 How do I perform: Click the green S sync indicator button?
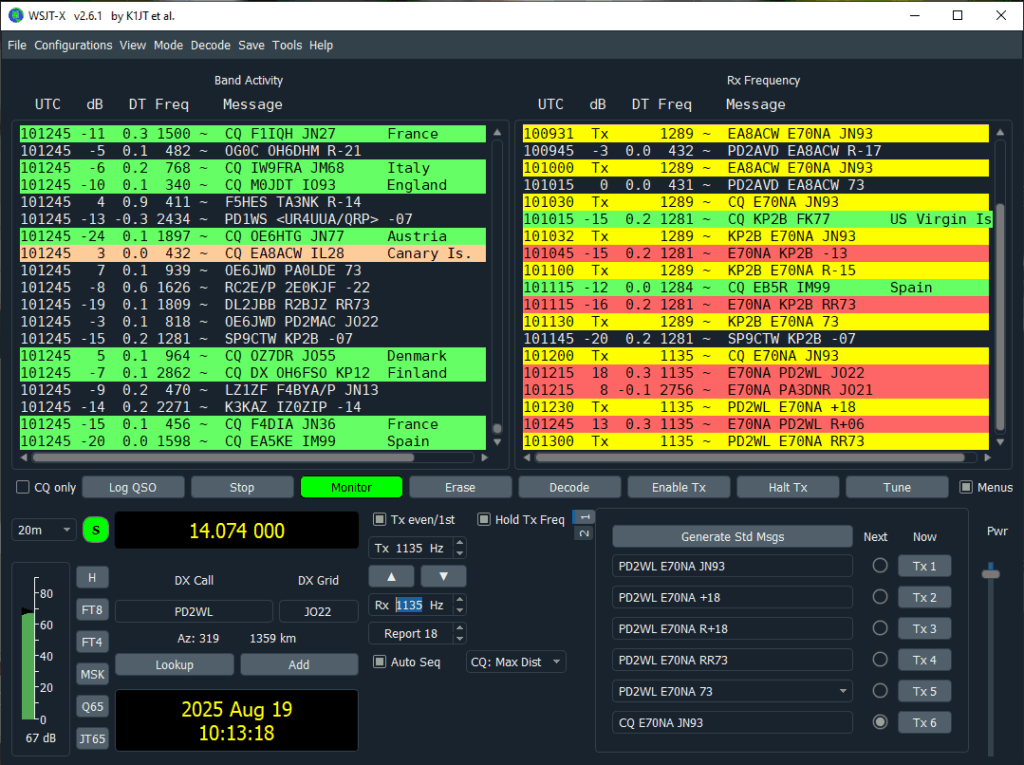96,530
